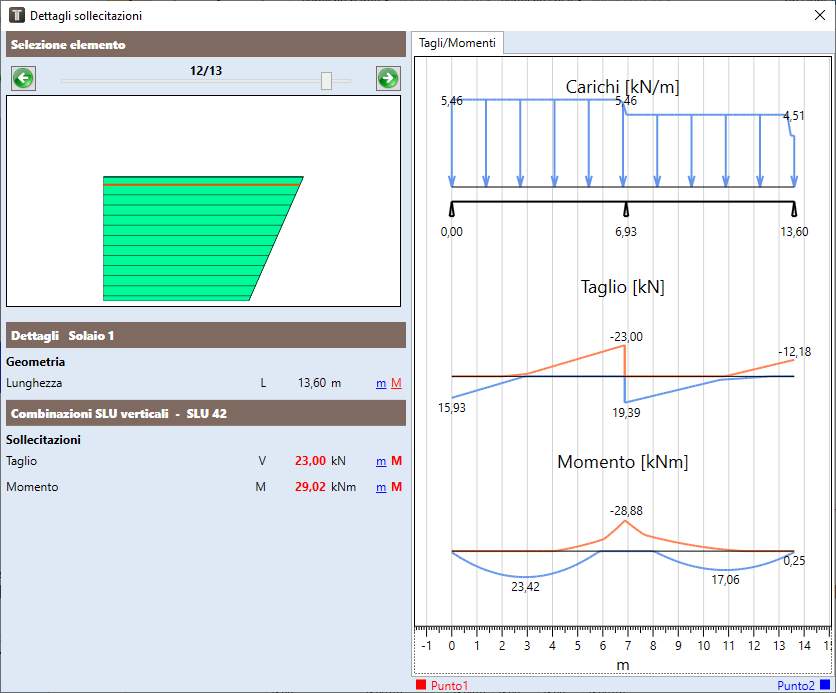
Task: Click lowercase m link for Taglio
Action: (381, 461)
